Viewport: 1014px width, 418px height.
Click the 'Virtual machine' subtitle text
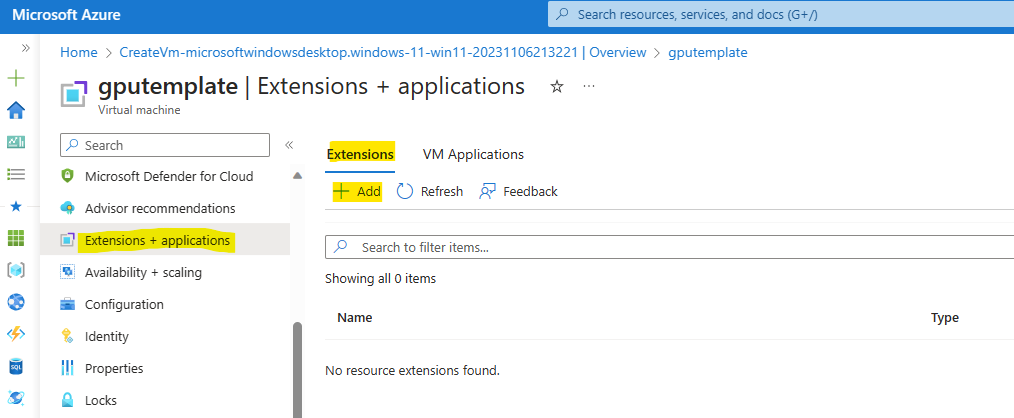[x=139, y=110]
